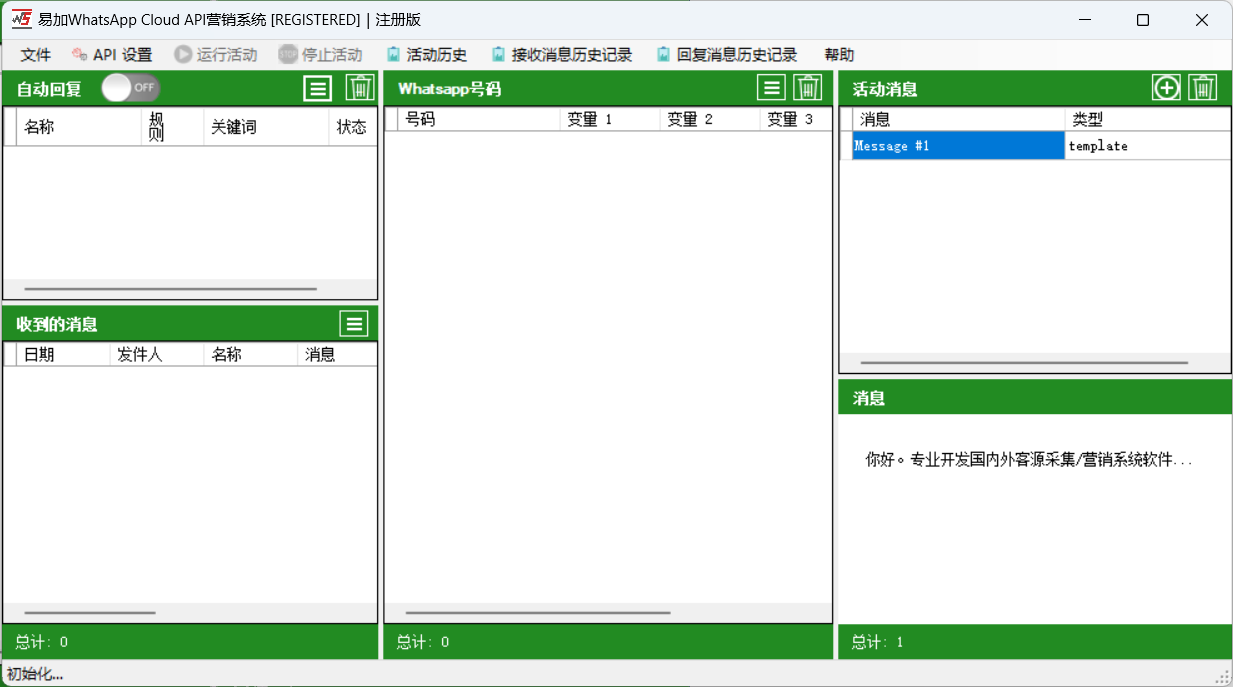Click the horizontal scrollbar in 活动消息 list
This screenshot has width=1233, height=687.
(1024, 363)
